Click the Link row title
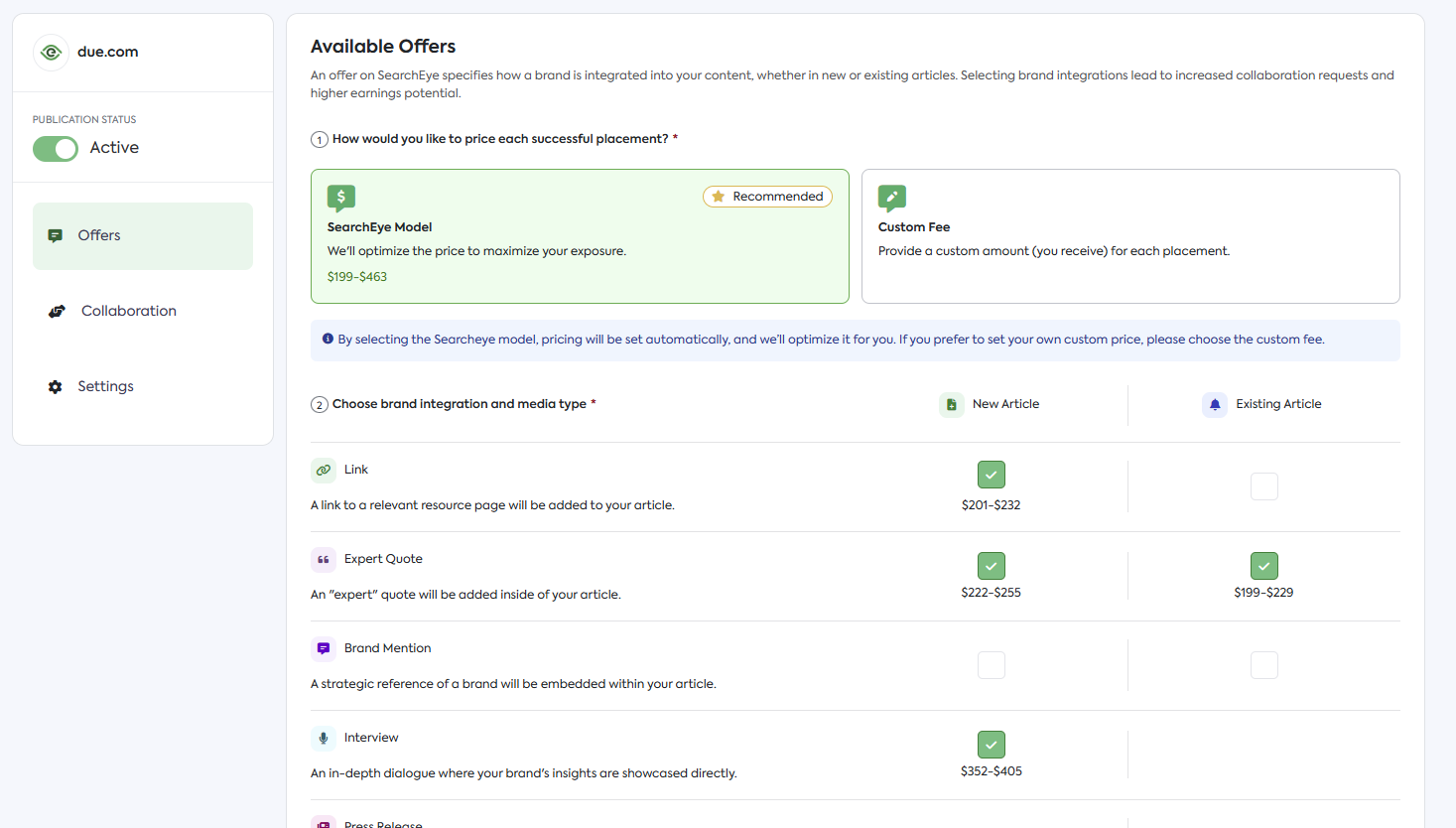Image resolution: width=1456 pixels, height=828 pixels. [356, 470]
